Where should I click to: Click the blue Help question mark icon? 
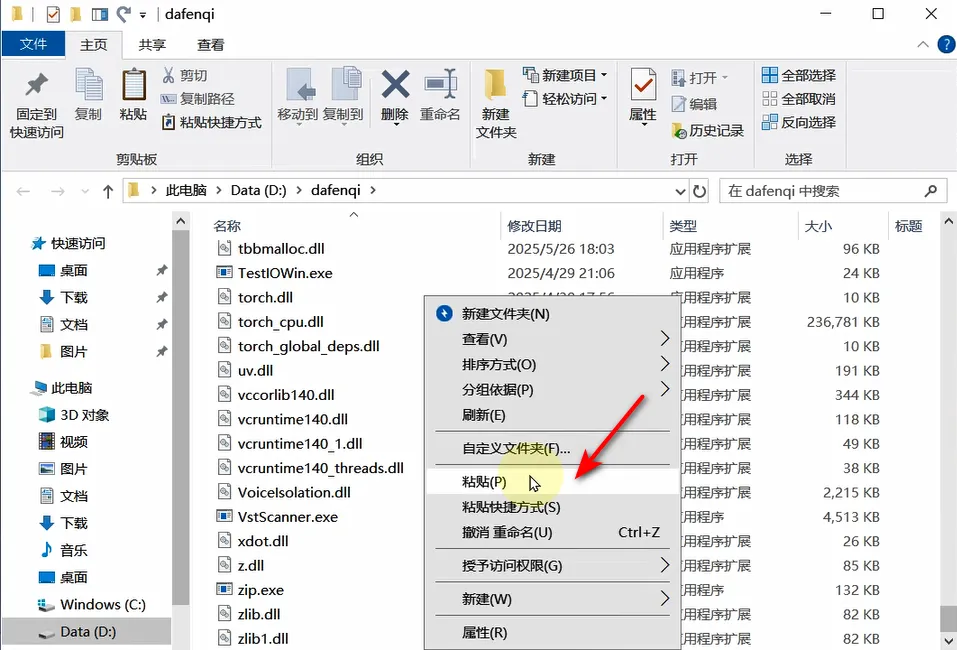coord(946,45)
